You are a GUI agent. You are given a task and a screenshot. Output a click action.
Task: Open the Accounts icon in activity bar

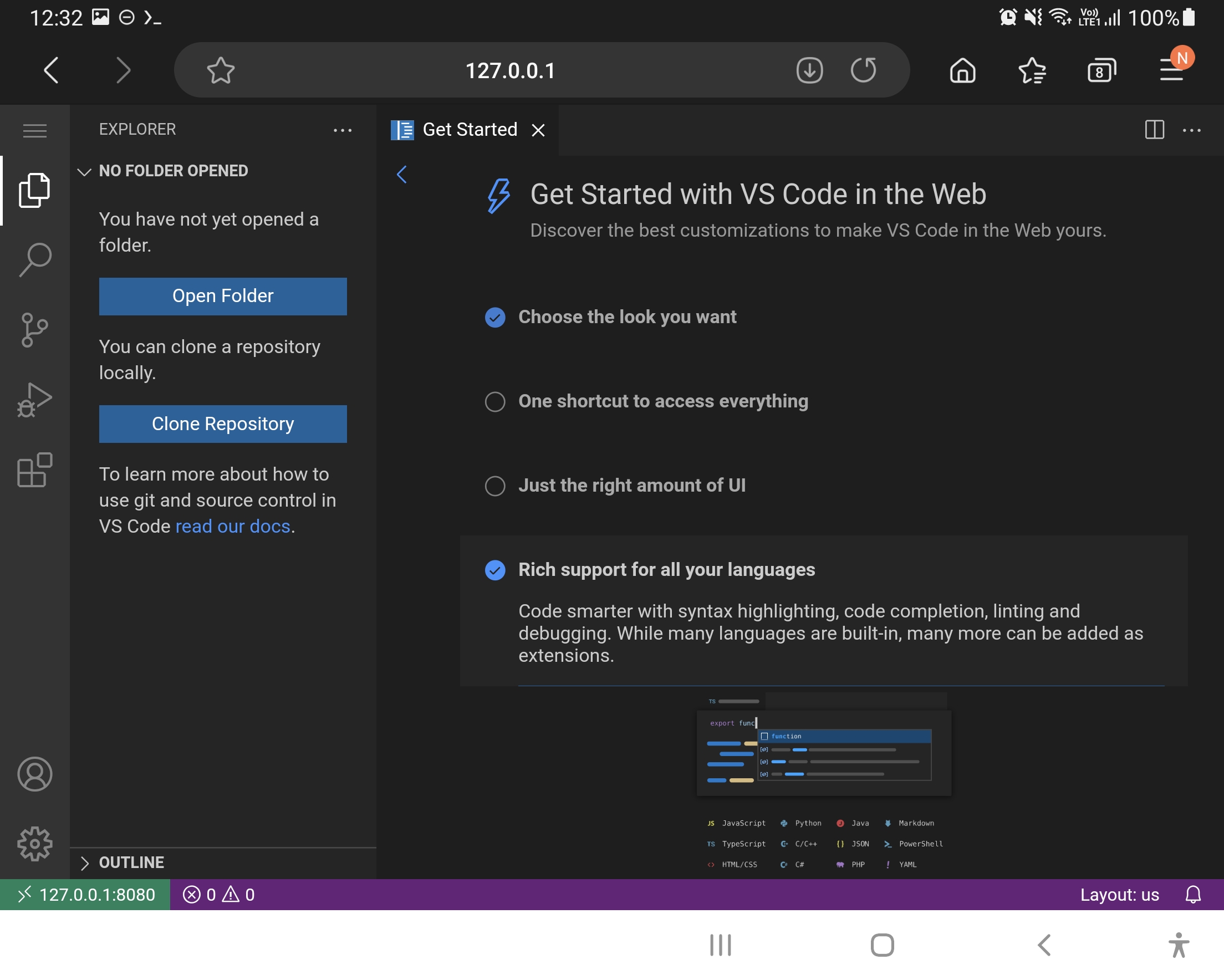point(34,774)
